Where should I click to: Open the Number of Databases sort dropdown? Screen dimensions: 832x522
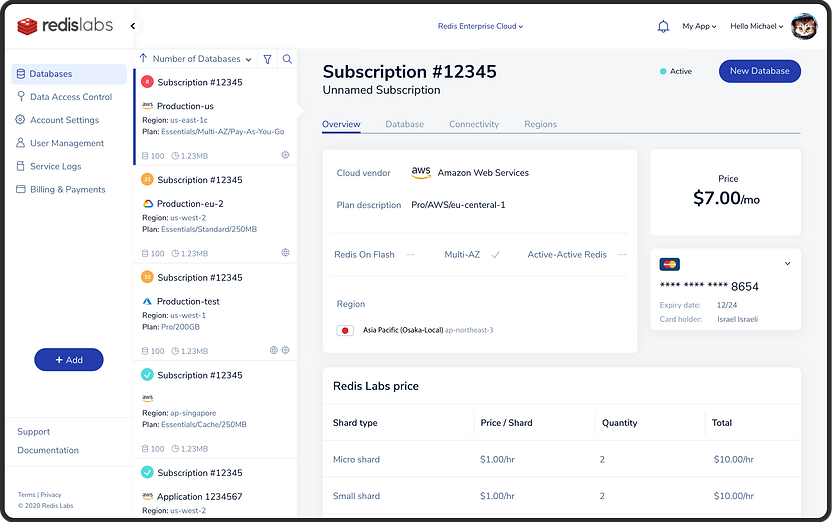click(202, 59)
